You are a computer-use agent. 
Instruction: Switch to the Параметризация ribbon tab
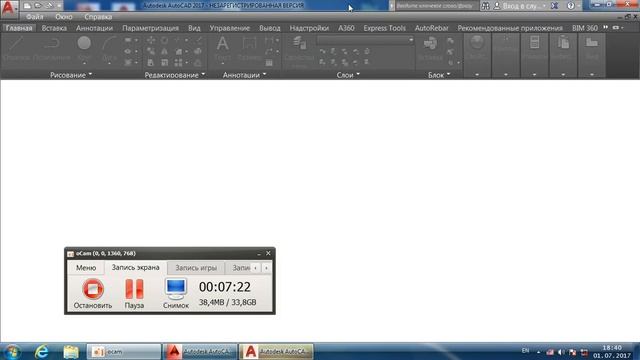tap(150, 28)
